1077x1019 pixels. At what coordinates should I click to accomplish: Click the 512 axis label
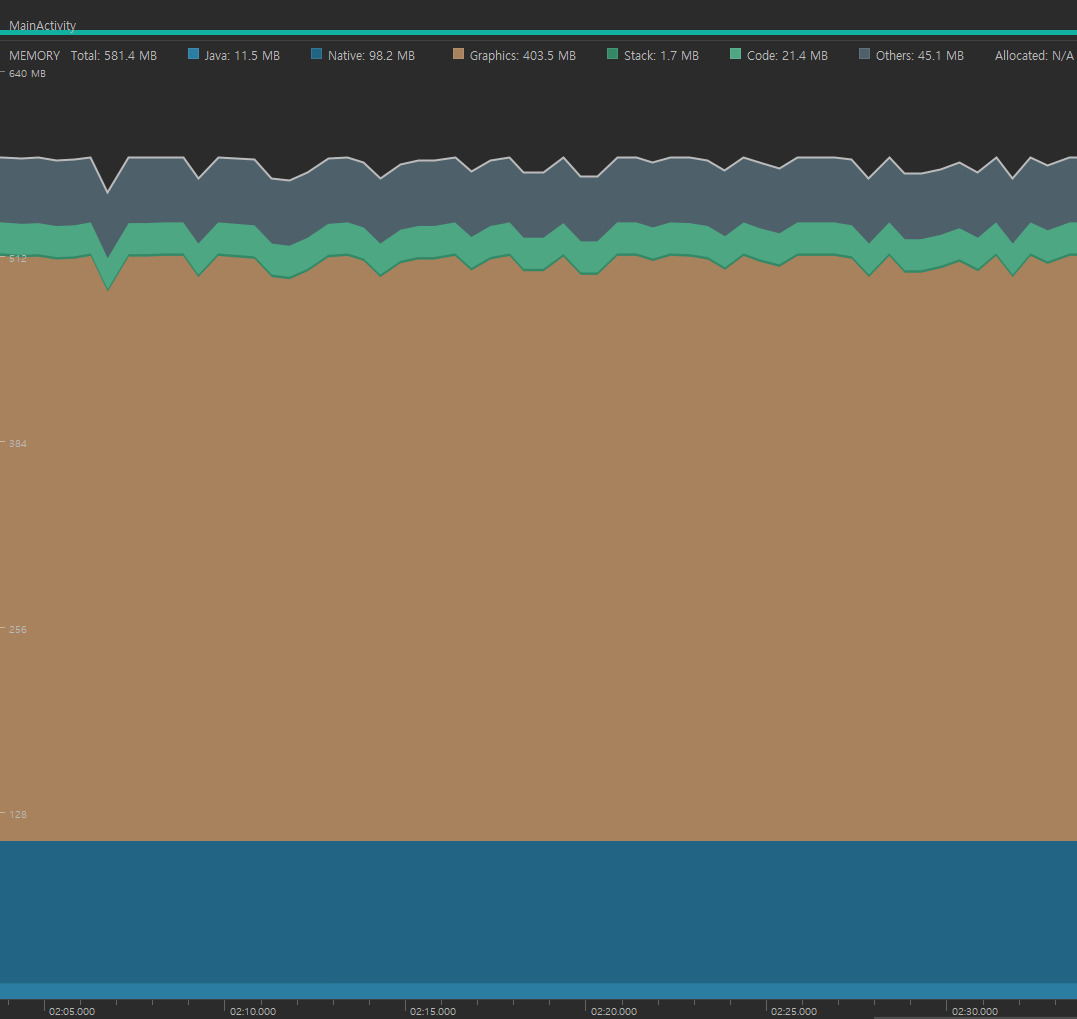(18, 258)
